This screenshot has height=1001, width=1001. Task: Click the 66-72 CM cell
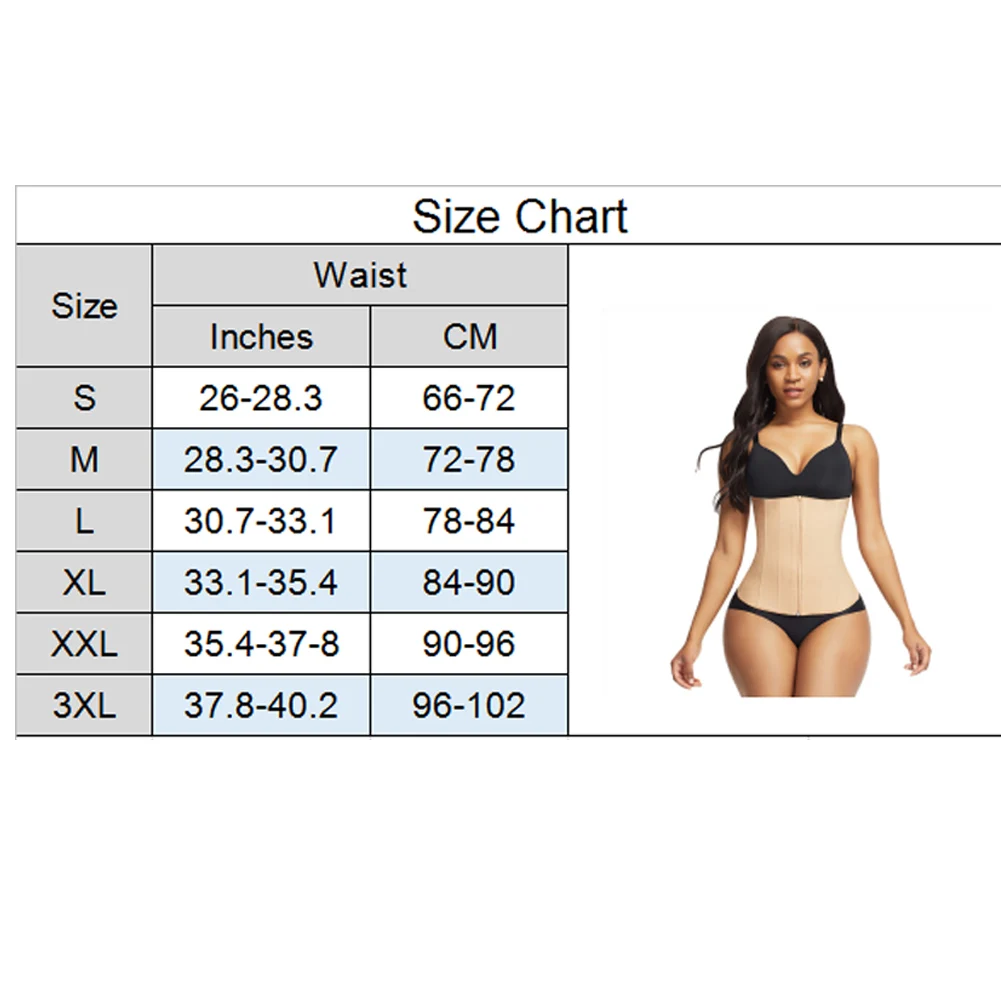[x=469, y=398]
